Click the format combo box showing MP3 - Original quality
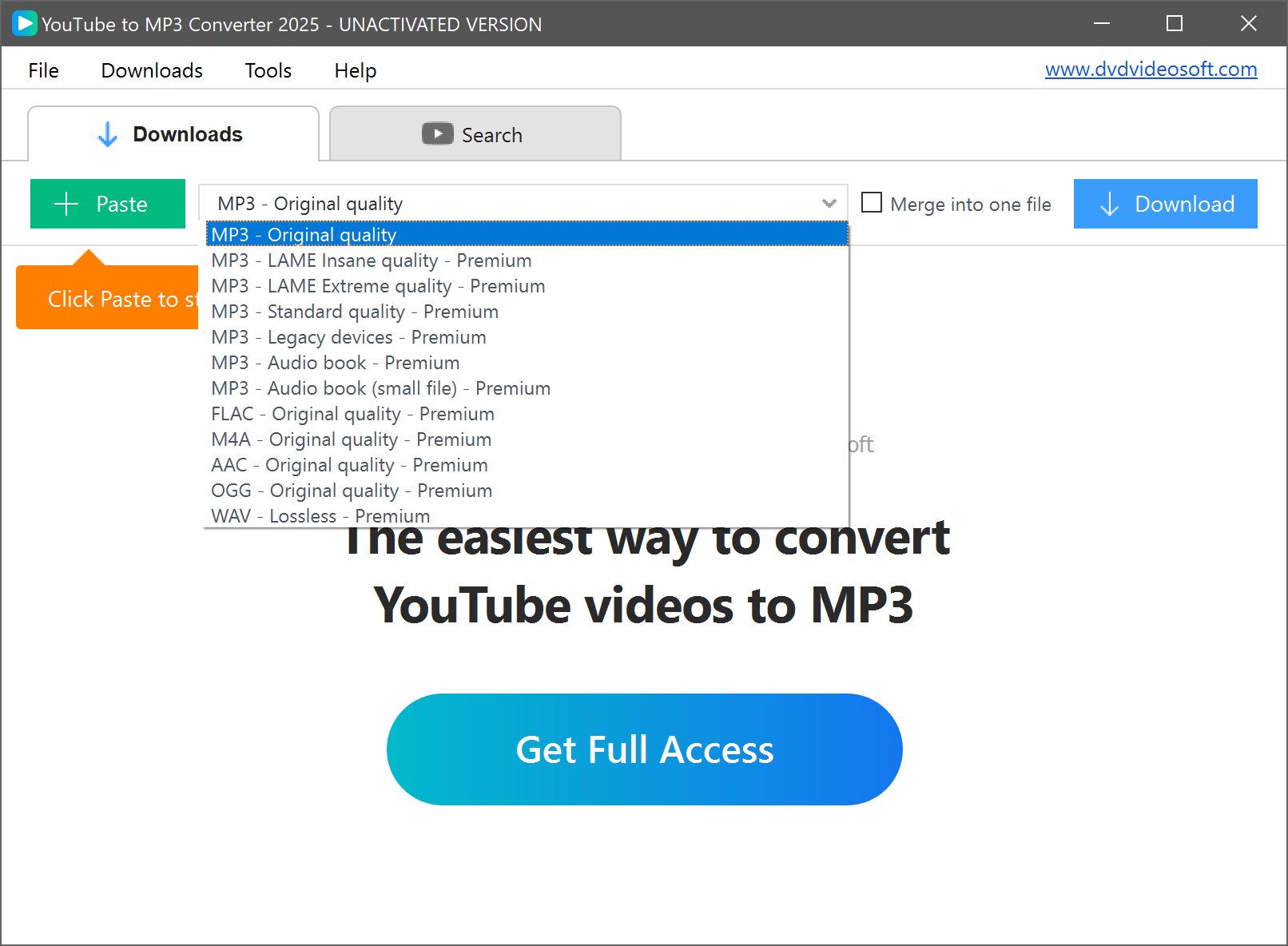 point(523,204)
